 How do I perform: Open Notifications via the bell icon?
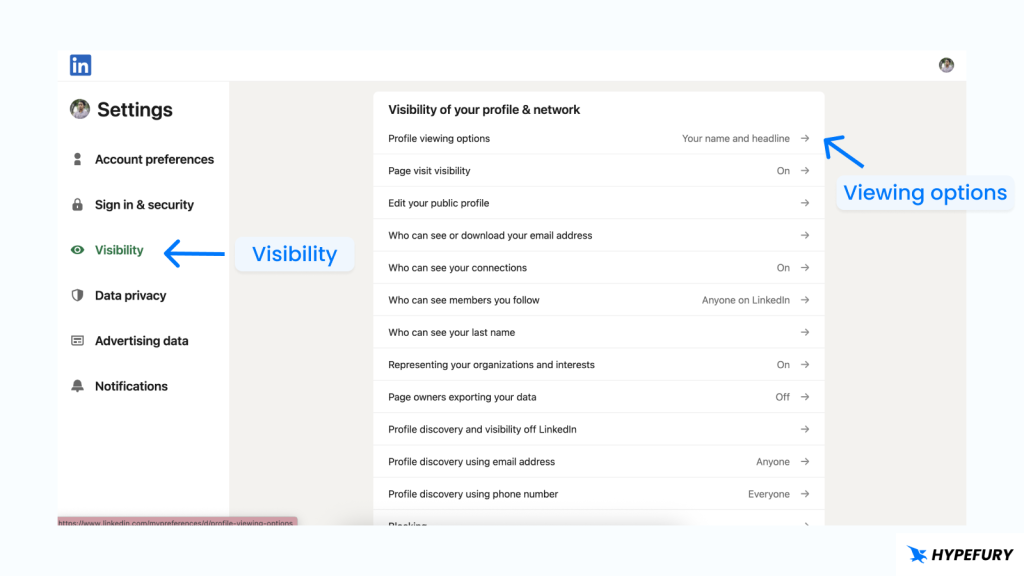pos(77,386)
